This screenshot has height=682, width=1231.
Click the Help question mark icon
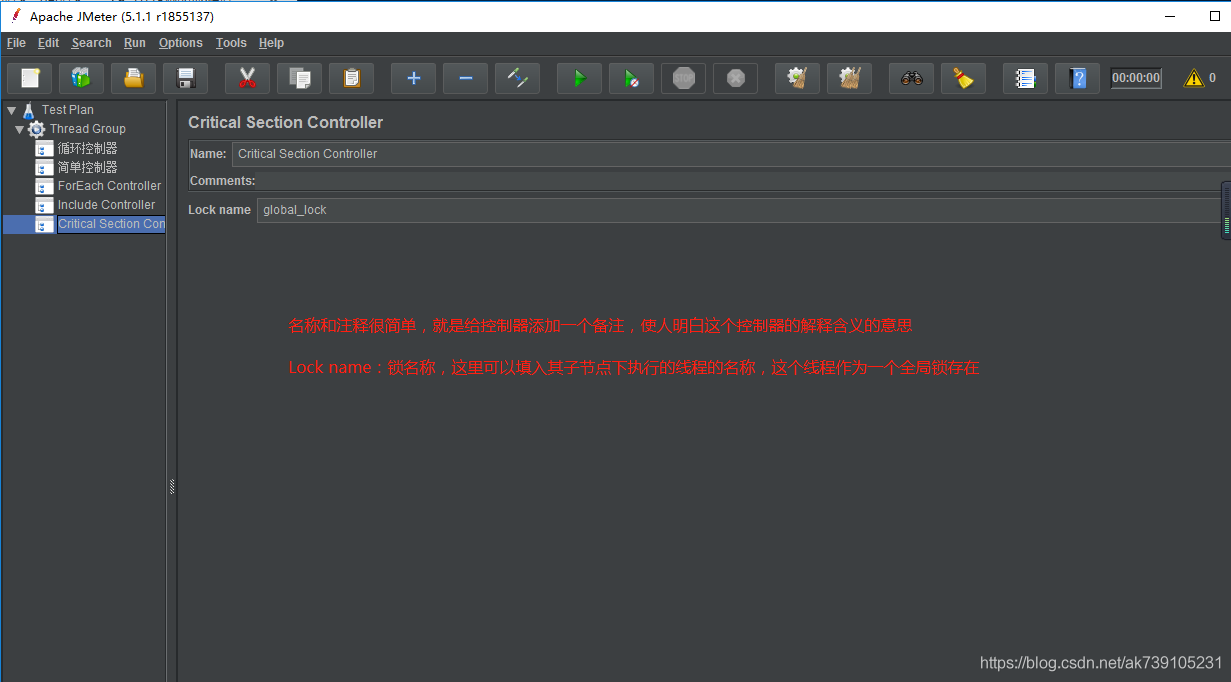click(x=1078, y=78)
